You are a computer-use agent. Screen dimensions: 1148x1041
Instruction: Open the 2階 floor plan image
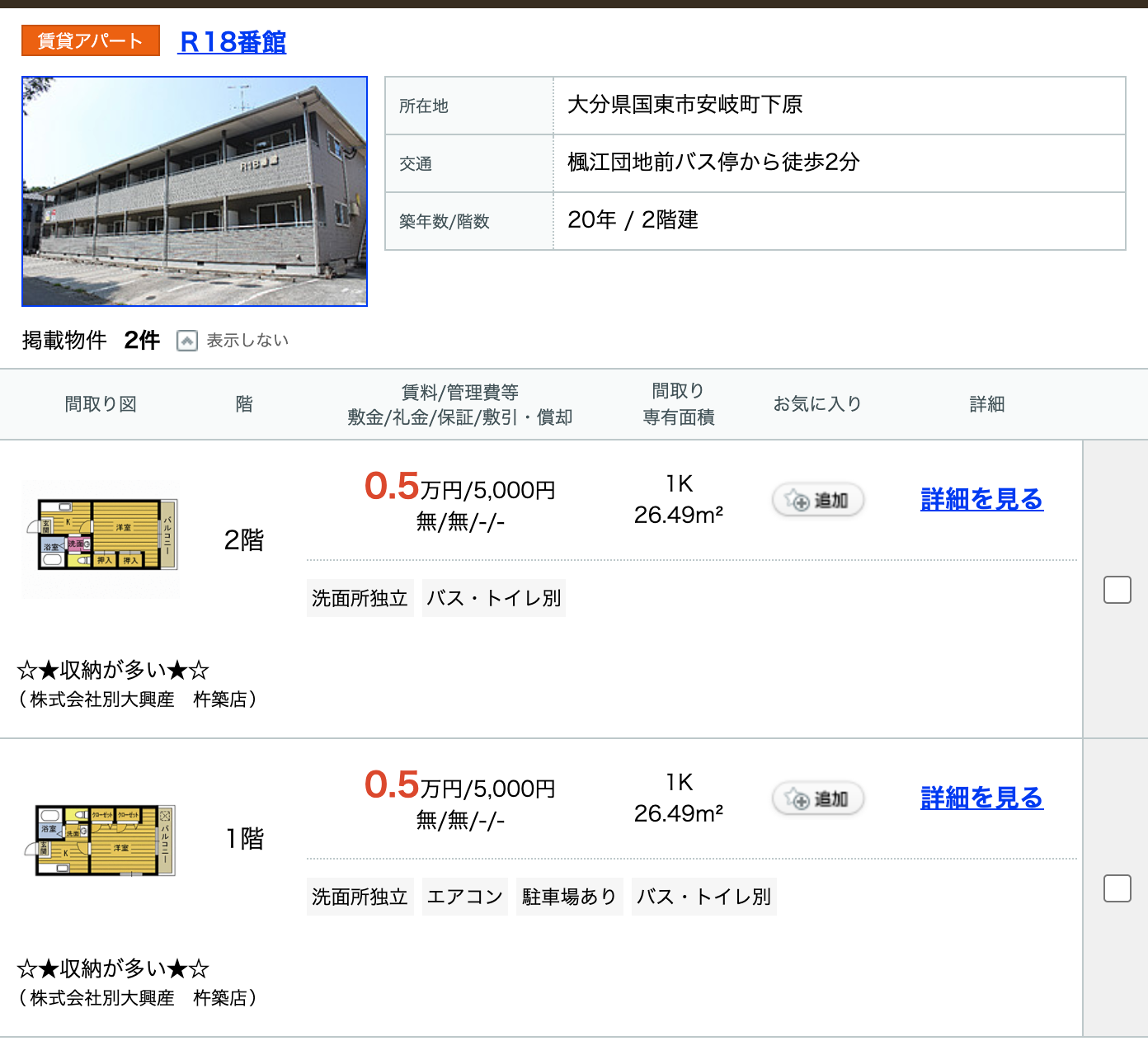(x=101, y=539)
